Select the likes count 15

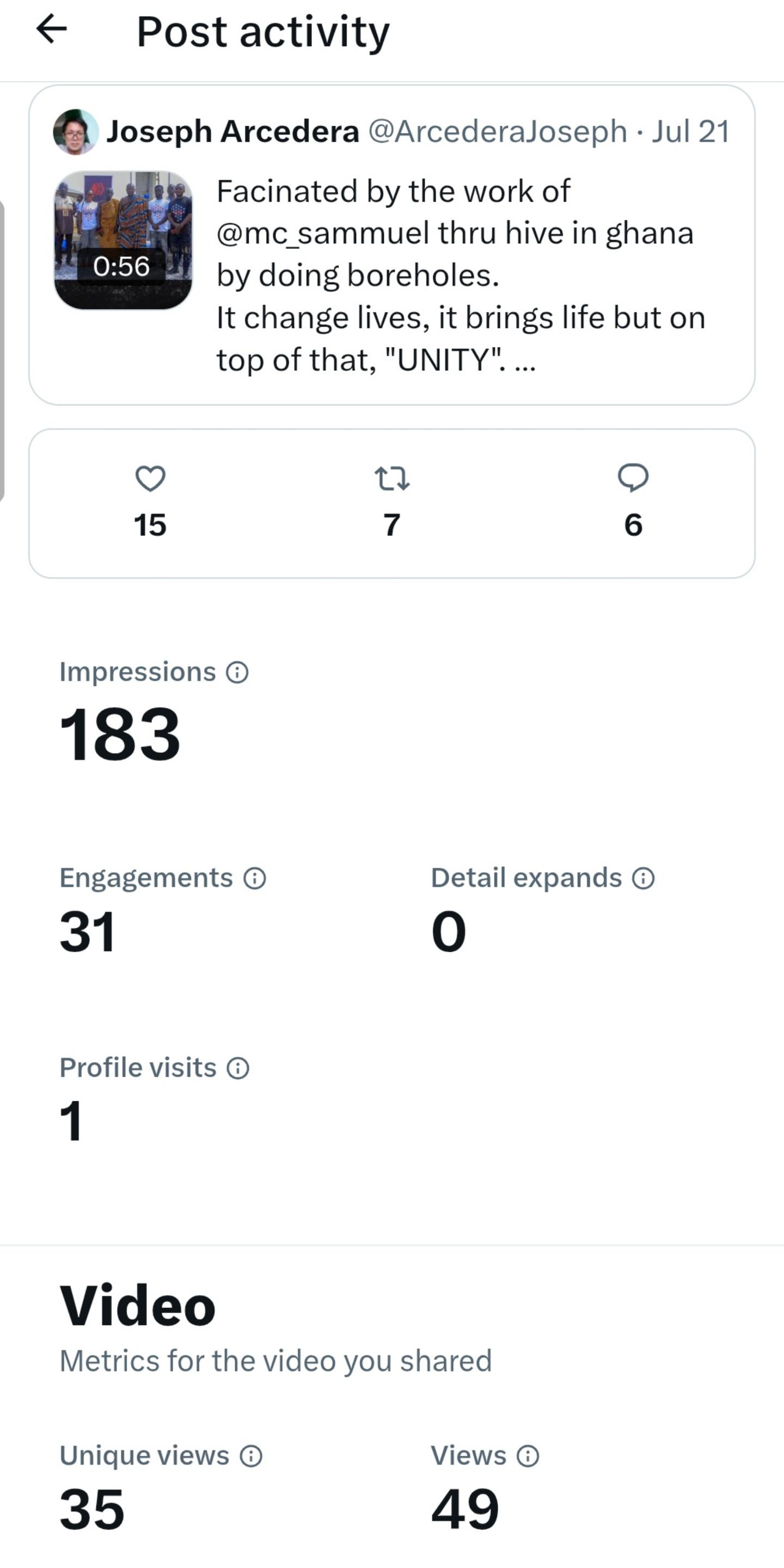[150, 525]
